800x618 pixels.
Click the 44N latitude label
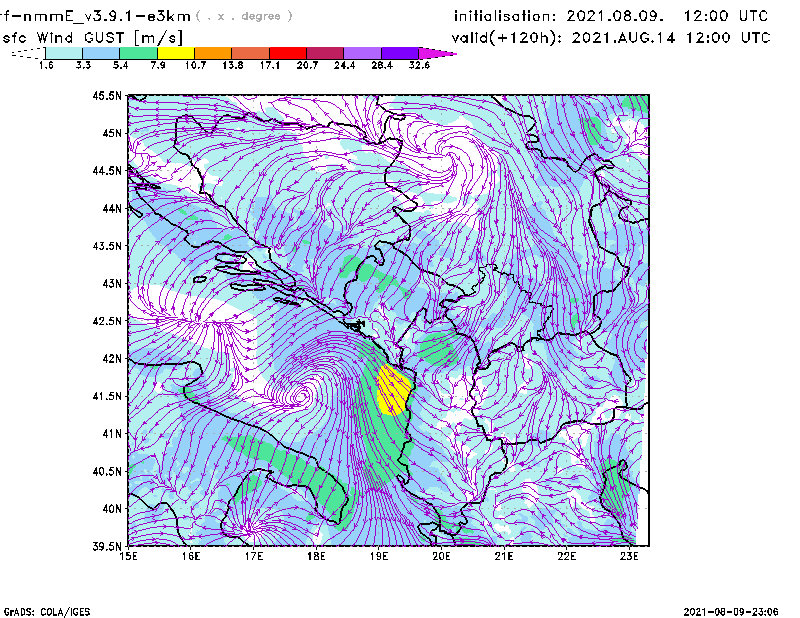112,208
